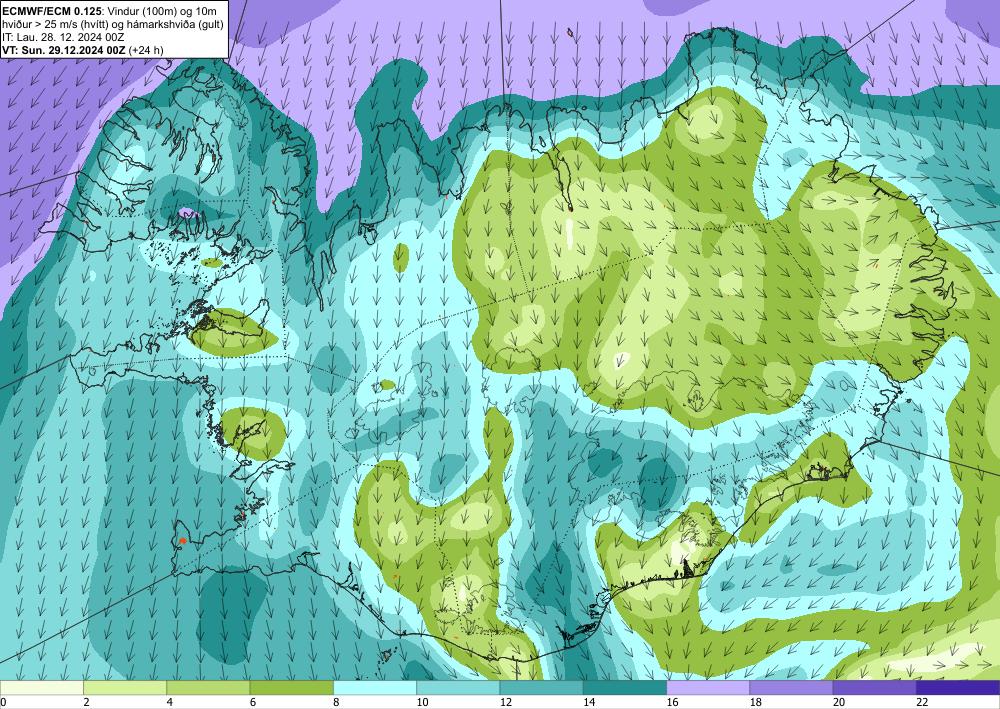Click the "IT: Lau. 28. 12. 2024 00Z" line
The width and height of the screenshot is (1000, 709).
62,37
